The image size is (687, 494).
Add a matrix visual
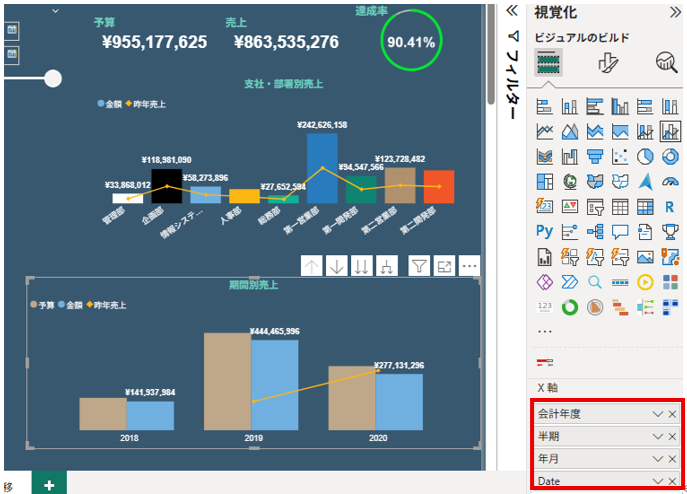pyautogui.click(x=645, y=206)
